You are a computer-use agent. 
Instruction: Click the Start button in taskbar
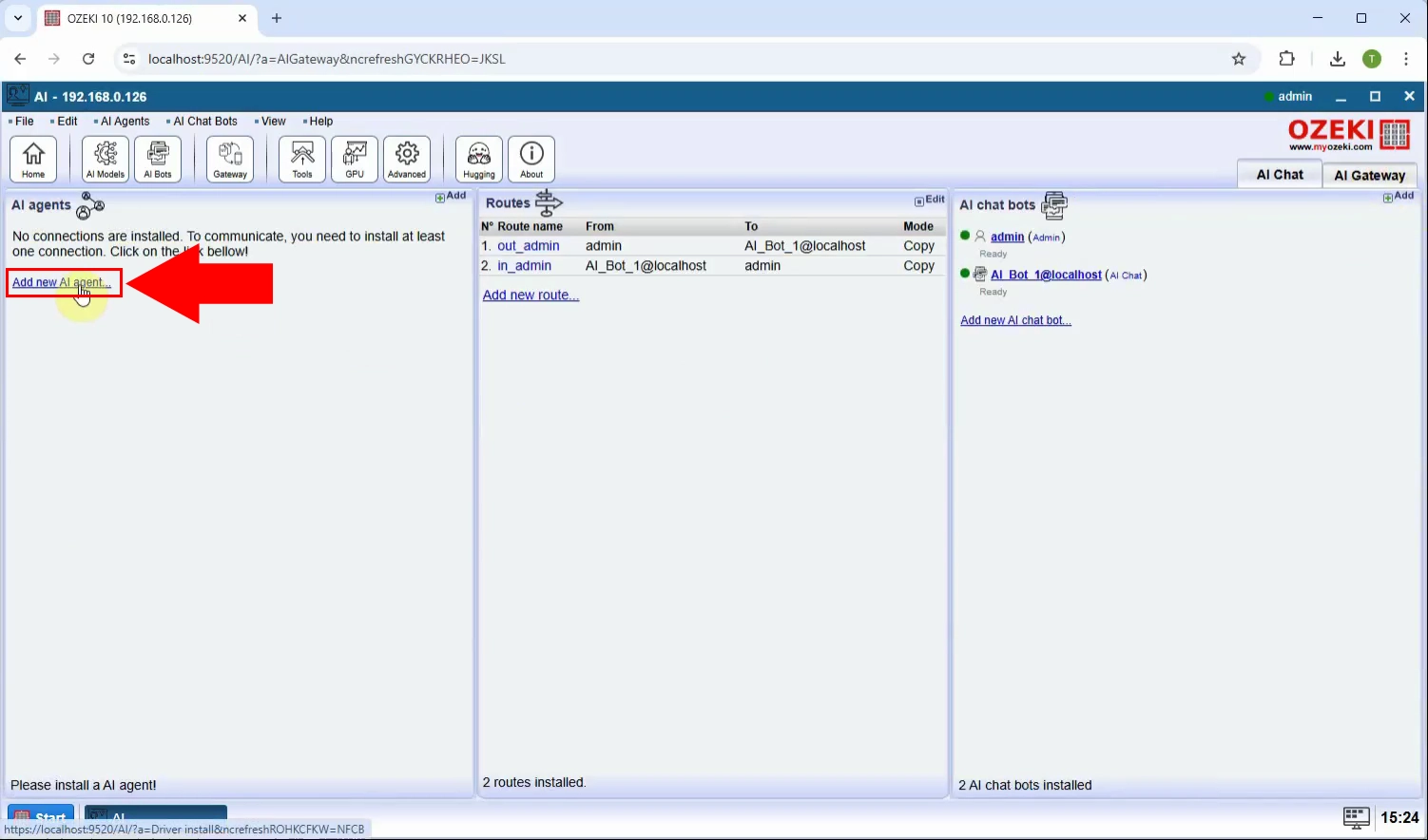41,816
